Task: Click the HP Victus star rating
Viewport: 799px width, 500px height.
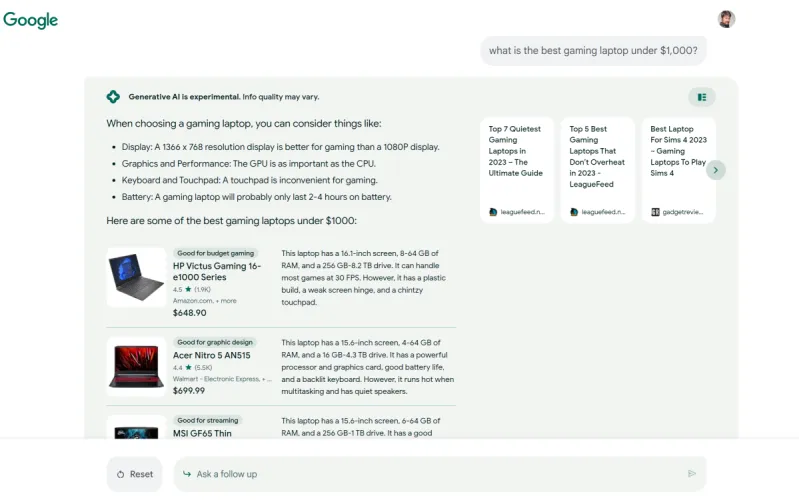Action: (187, 289)
